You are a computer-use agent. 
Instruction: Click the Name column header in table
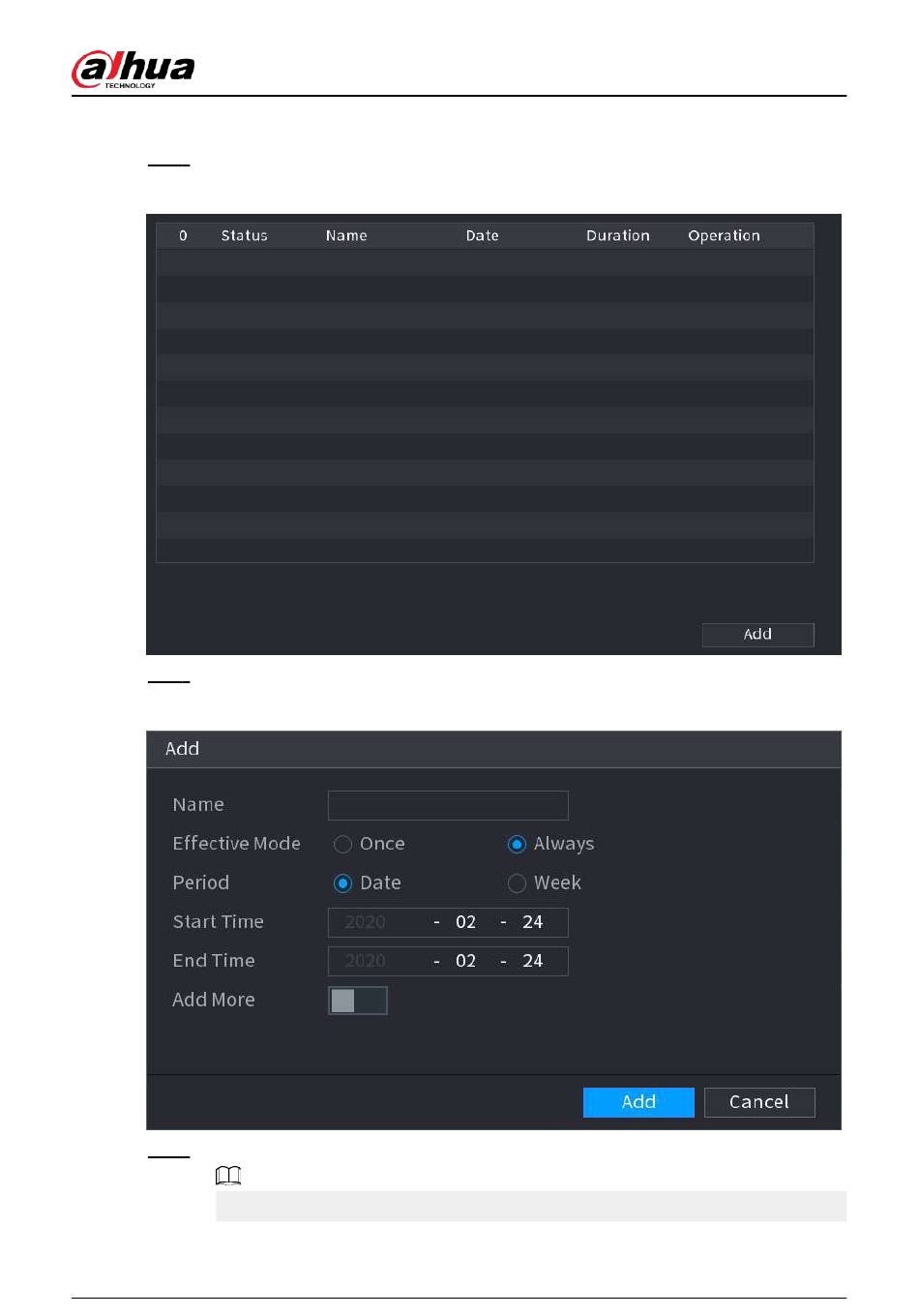coord(346,236)
